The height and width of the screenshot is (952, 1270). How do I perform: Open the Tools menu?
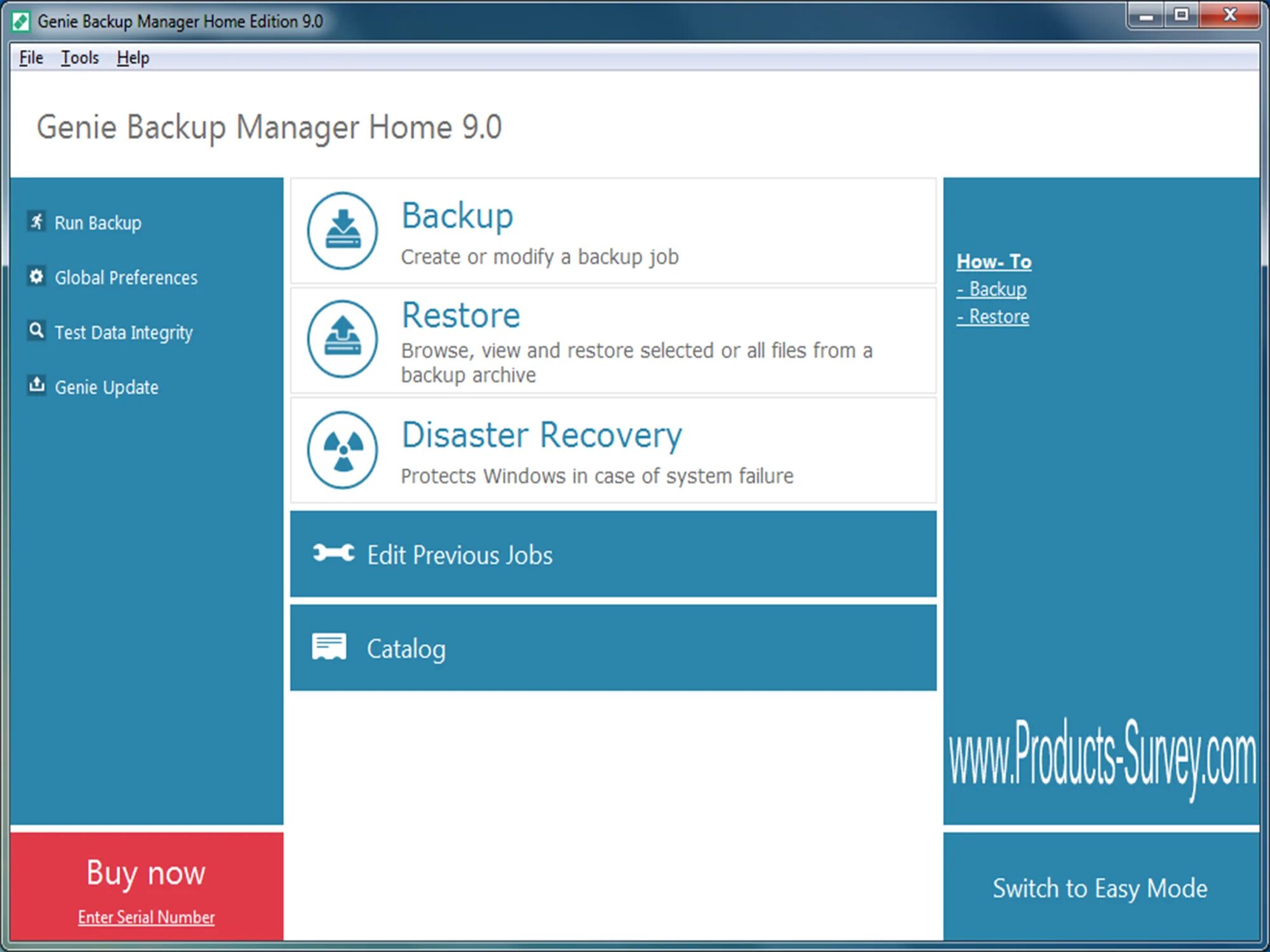[80, 58]
